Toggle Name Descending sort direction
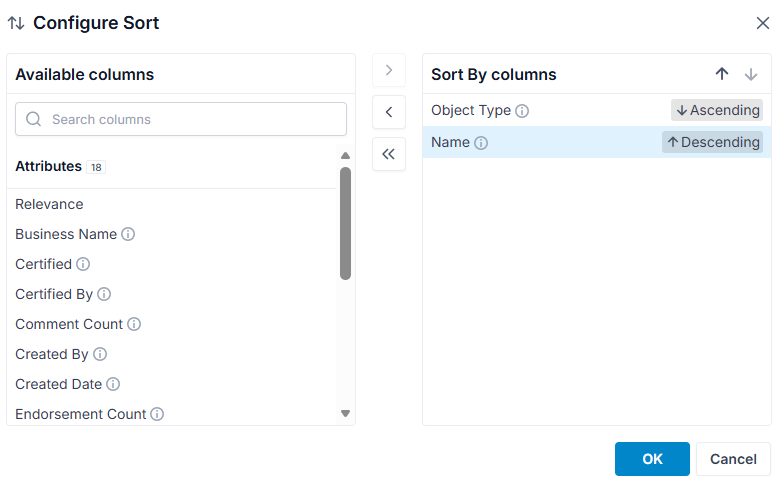 click(712, 142)
